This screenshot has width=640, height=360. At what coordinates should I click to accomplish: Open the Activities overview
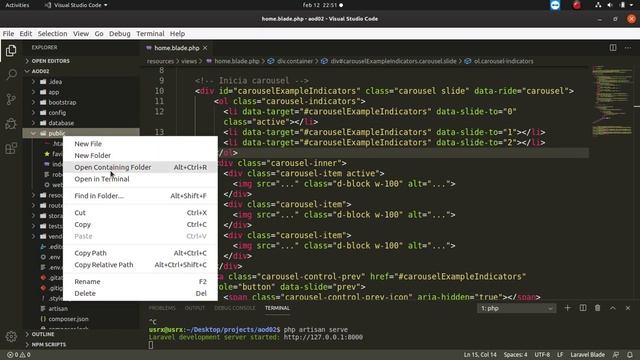[x=17, y=5]
